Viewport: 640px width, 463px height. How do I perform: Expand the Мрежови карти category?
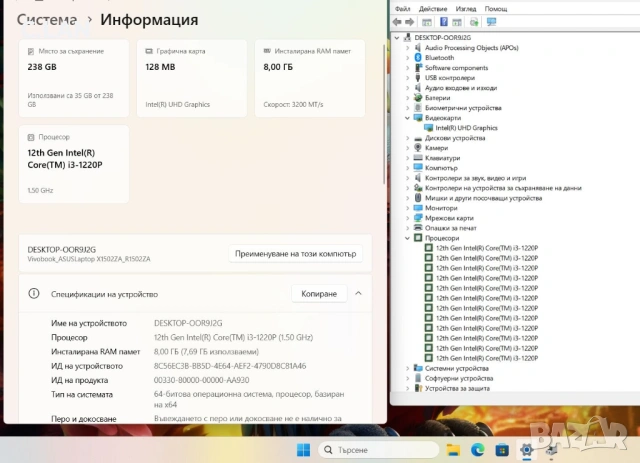point(407,218)
